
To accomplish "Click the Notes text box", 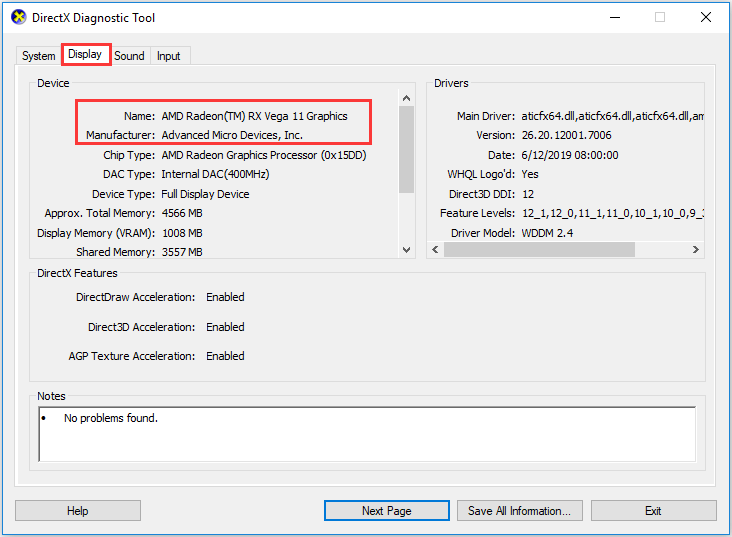I will 367,434.
